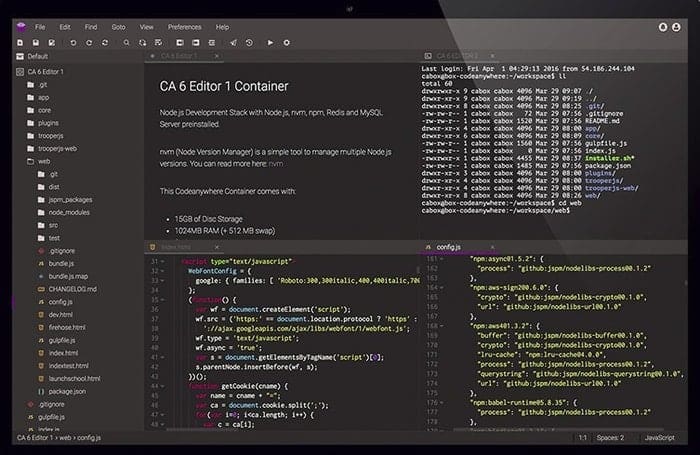Image resolution: width=700 pixels, height=455 pixels.
Task: Open the Help menu
Action: (222, 27)
